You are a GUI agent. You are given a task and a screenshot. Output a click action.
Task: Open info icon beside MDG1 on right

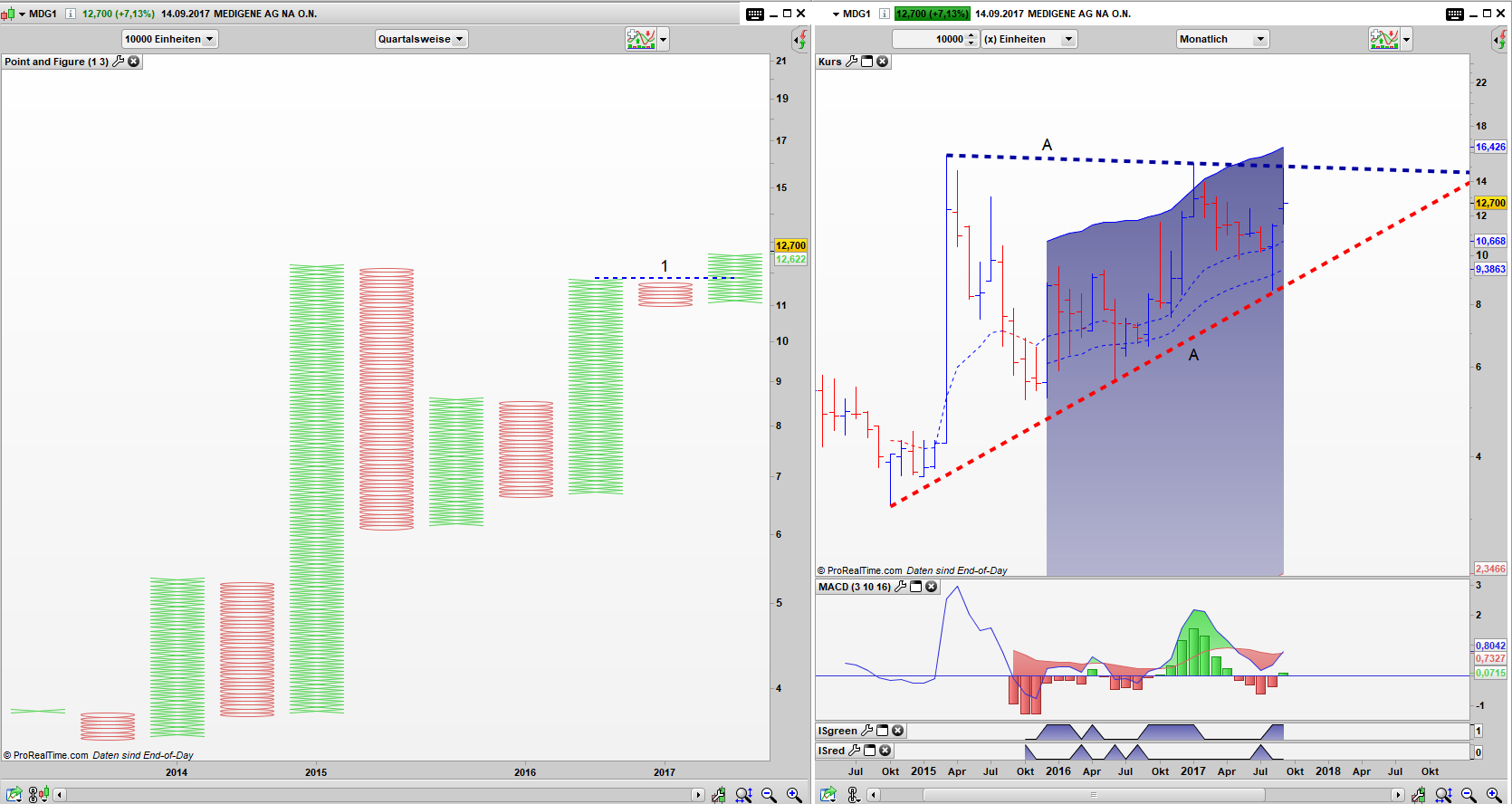(x=885, y=14)
